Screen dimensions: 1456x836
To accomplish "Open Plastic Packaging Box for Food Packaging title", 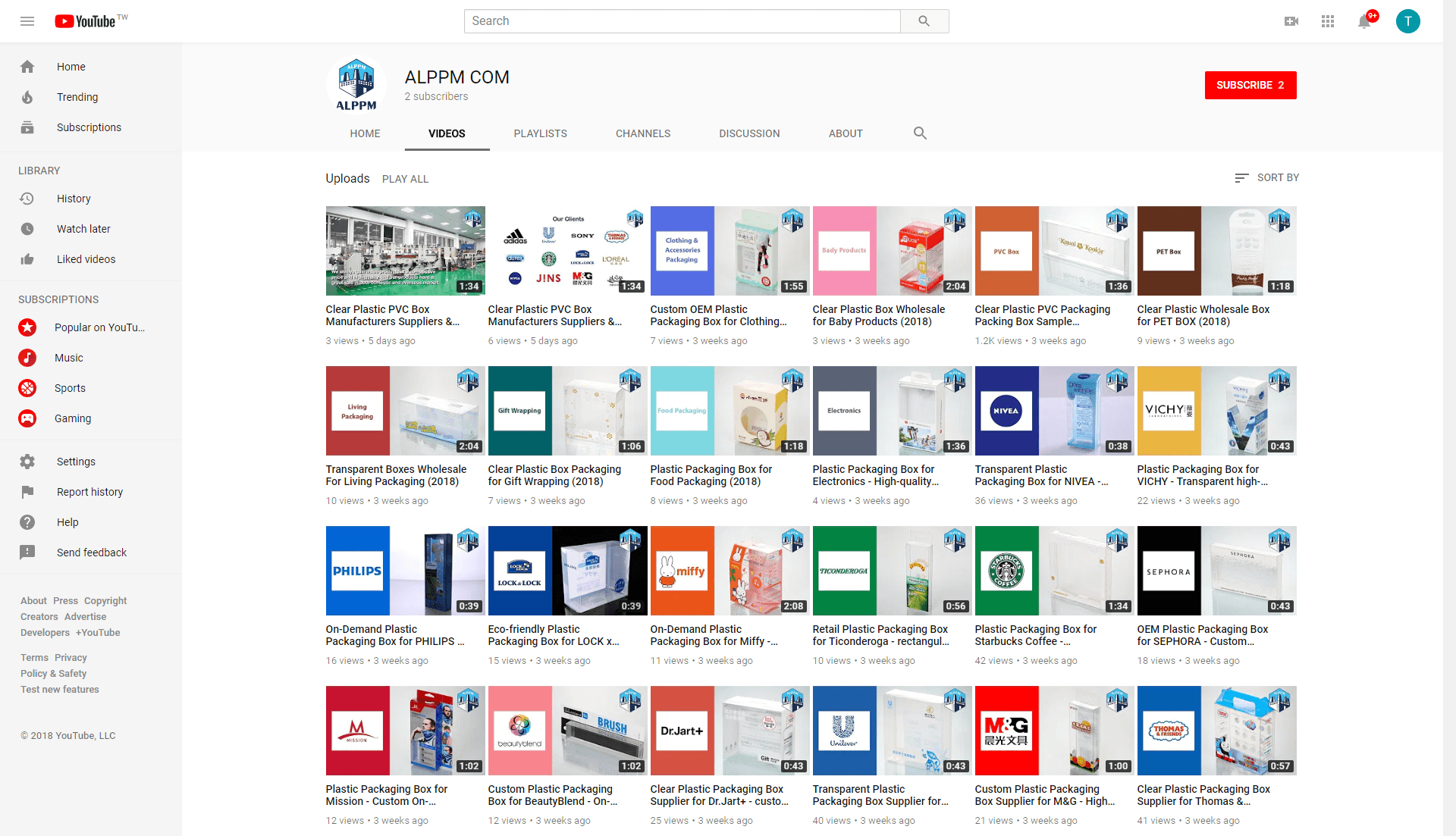I will tap(711, 475).
